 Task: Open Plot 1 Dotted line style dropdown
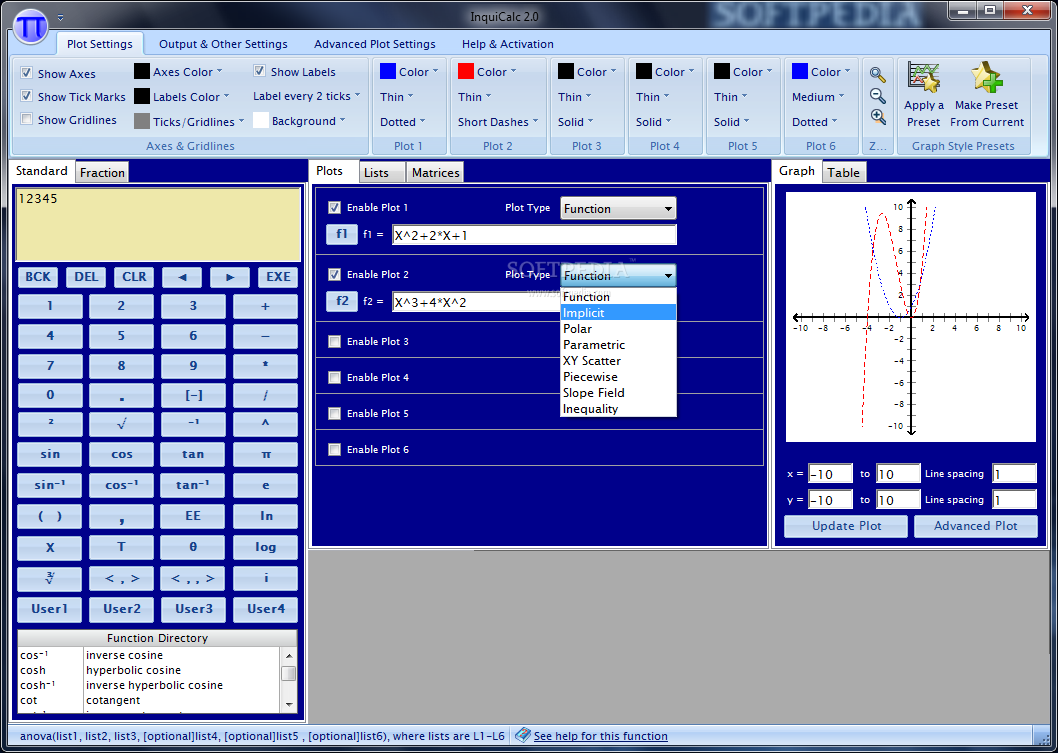click(402, 122)
